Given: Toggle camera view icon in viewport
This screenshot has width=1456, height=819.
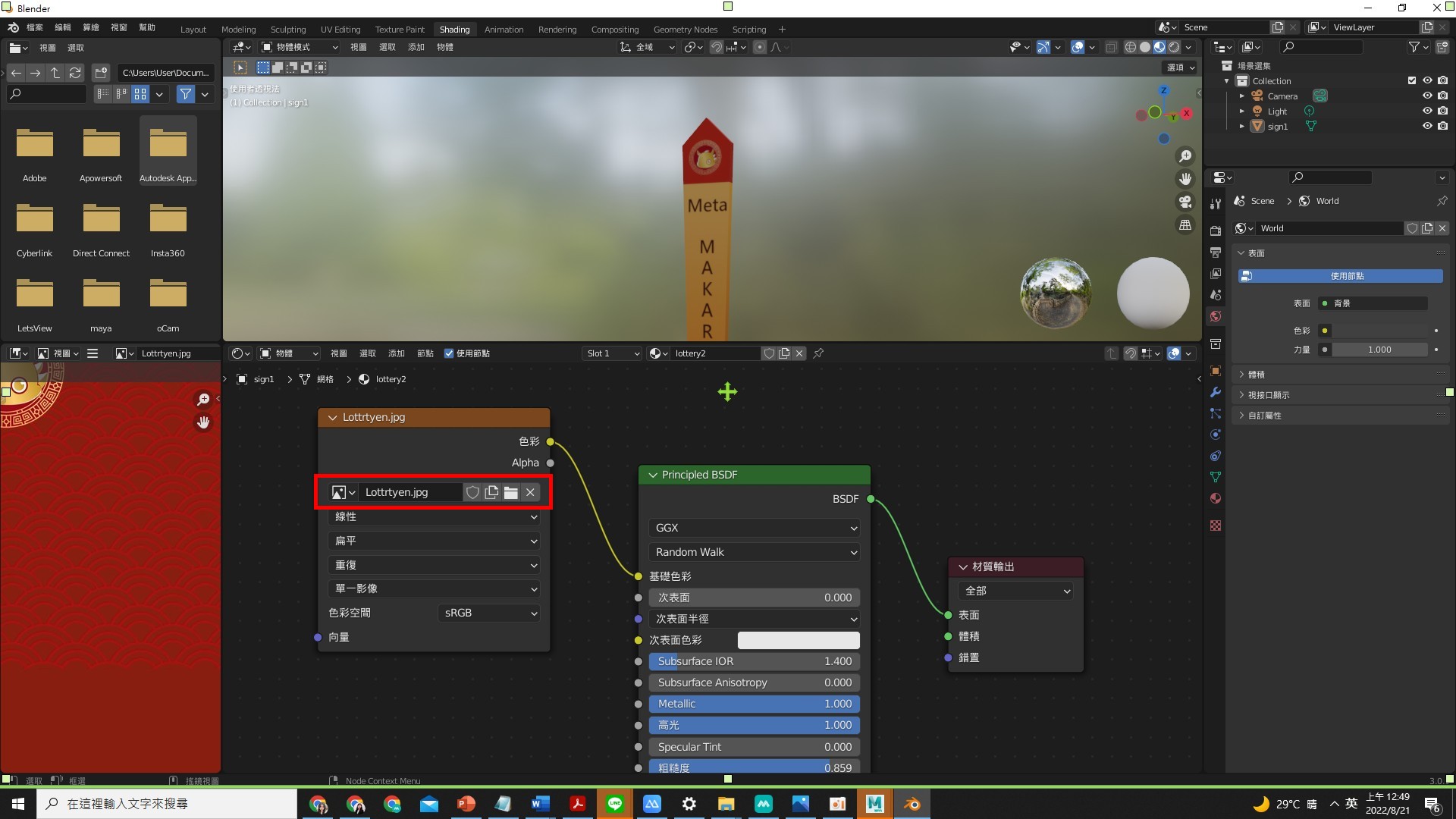Looking at the screenshot, I should point(1185,202).
